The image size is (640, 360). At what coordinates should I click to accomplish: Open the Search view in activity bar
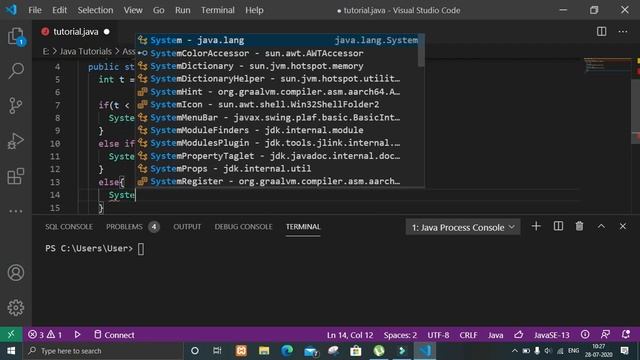point(16,71)
